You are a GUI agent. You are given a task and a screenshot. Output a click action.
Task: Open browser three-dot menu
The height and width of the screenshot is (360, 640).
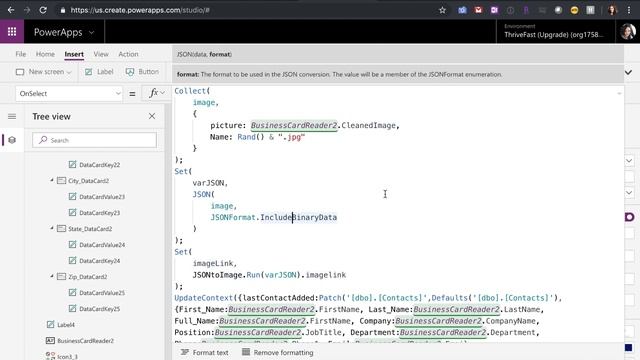629,10
